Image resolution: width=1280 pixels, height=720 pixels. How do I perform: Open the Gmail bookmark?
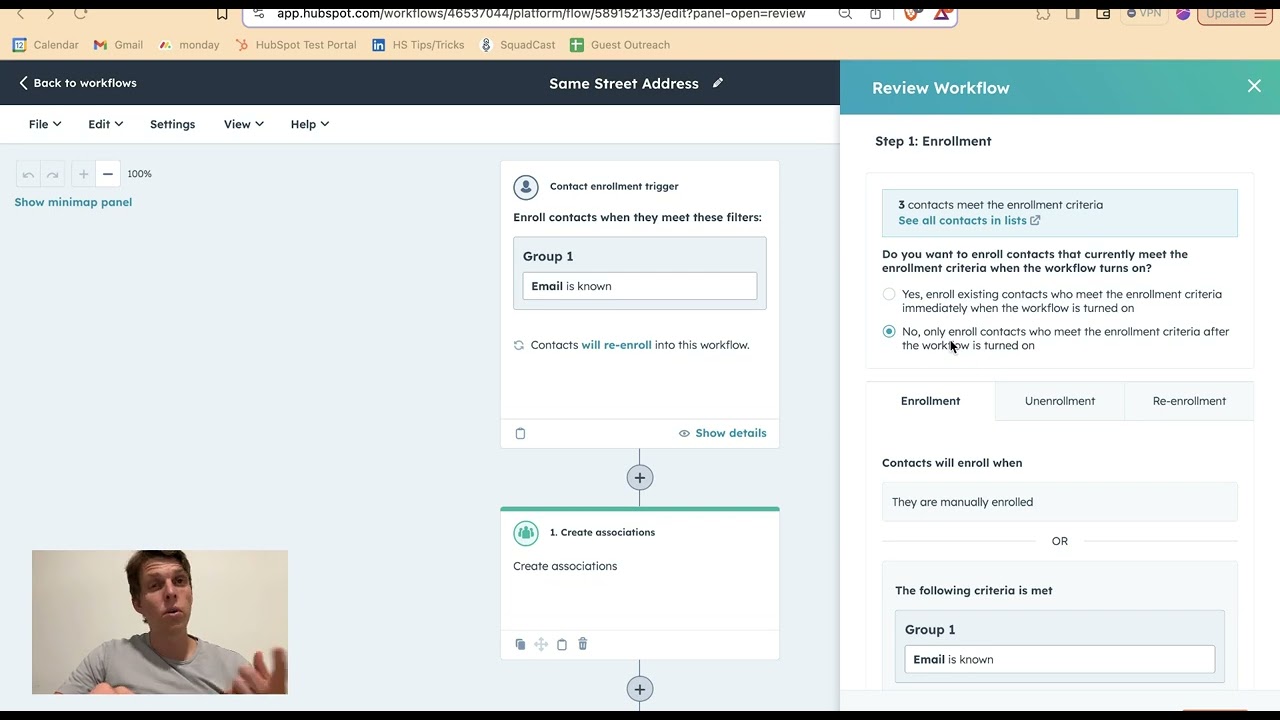coord(118,45)
